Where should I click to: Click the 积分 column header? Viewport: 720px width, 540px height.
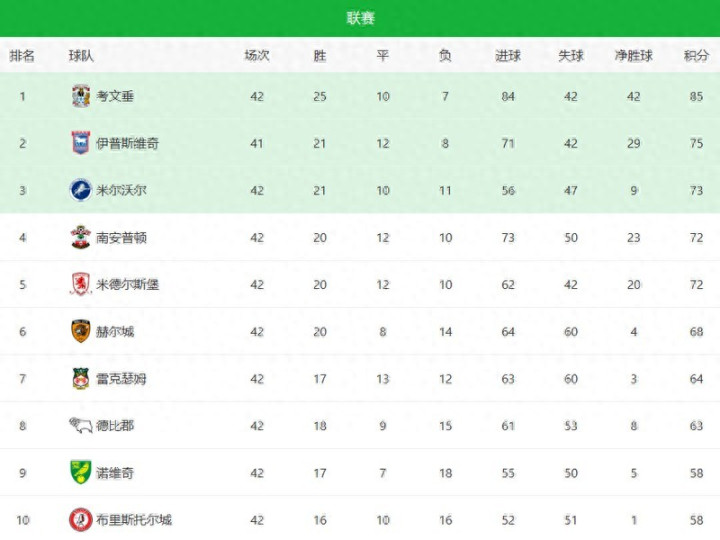click(696, 56)
